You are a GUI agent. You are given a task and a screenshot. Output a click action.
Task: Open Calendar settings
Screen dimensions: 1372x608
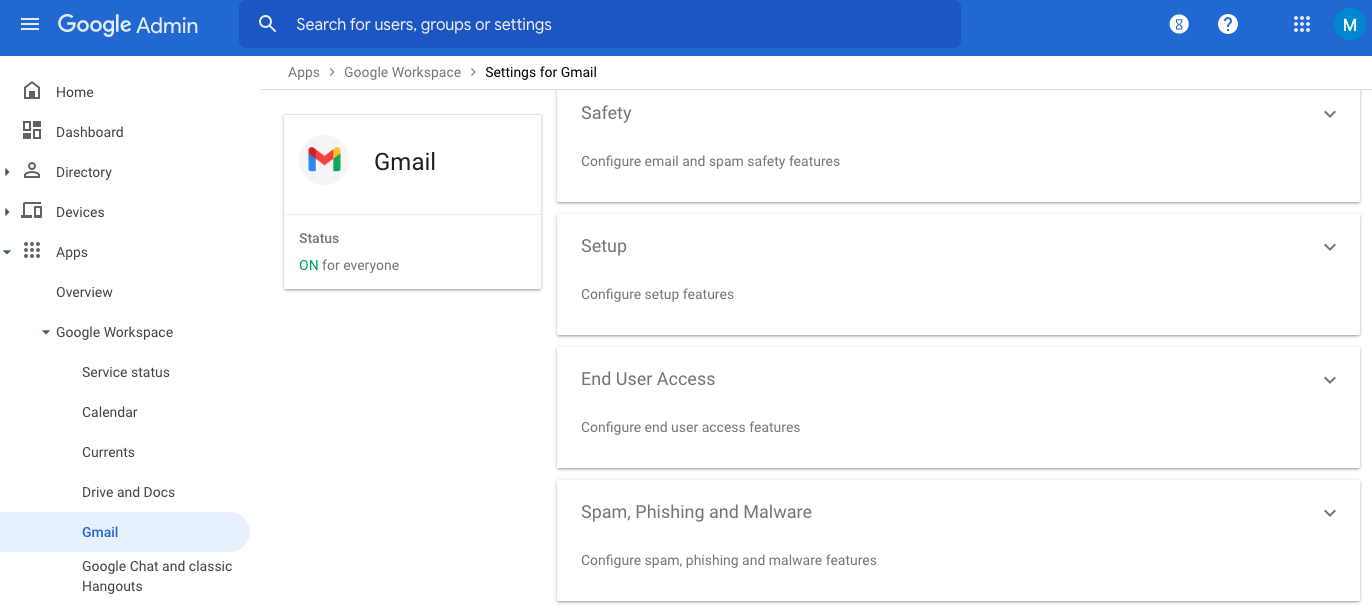110,412
